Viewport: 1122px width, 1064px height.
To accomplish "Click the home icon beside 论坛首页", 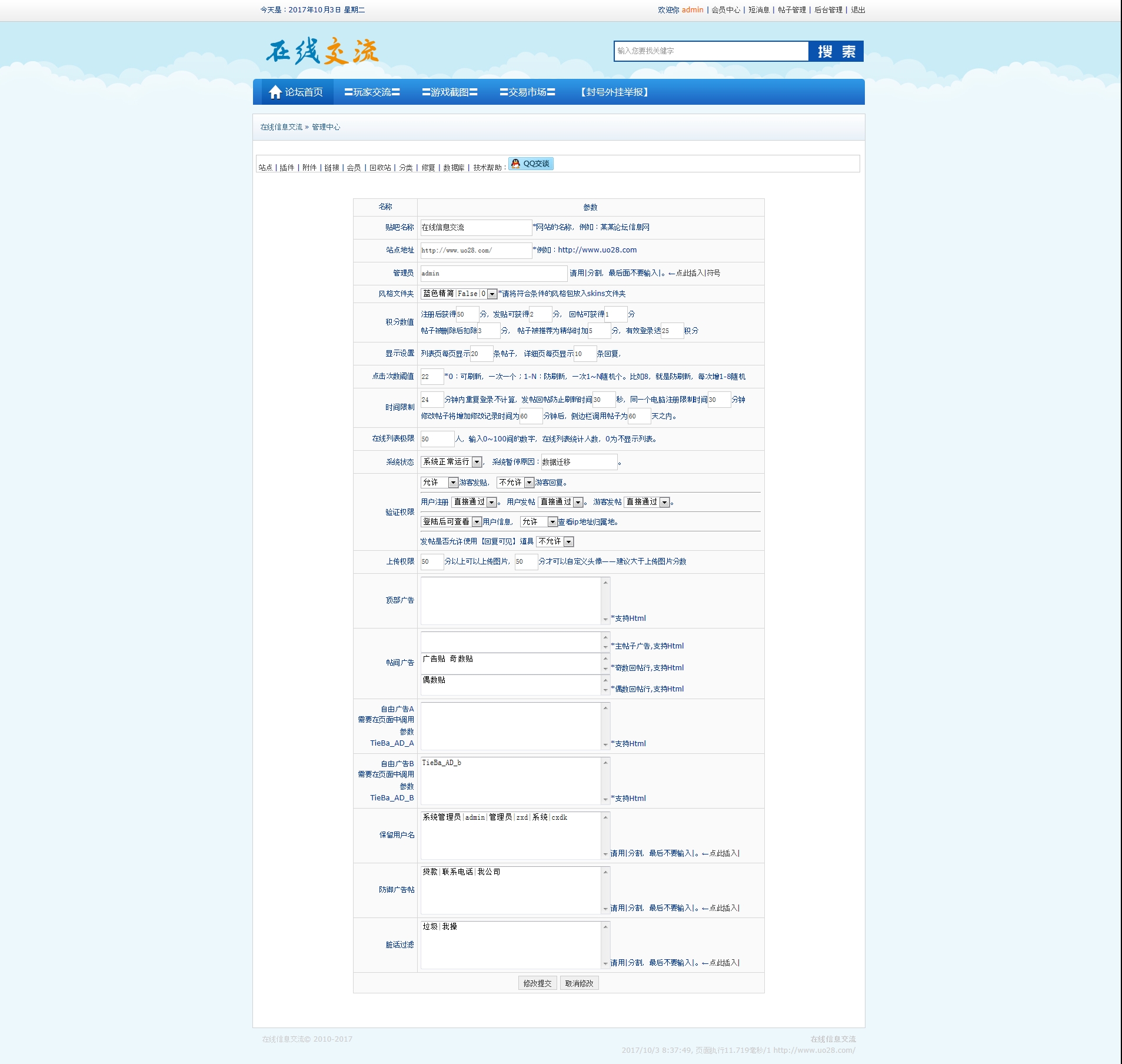I will [x=275, y=92].
